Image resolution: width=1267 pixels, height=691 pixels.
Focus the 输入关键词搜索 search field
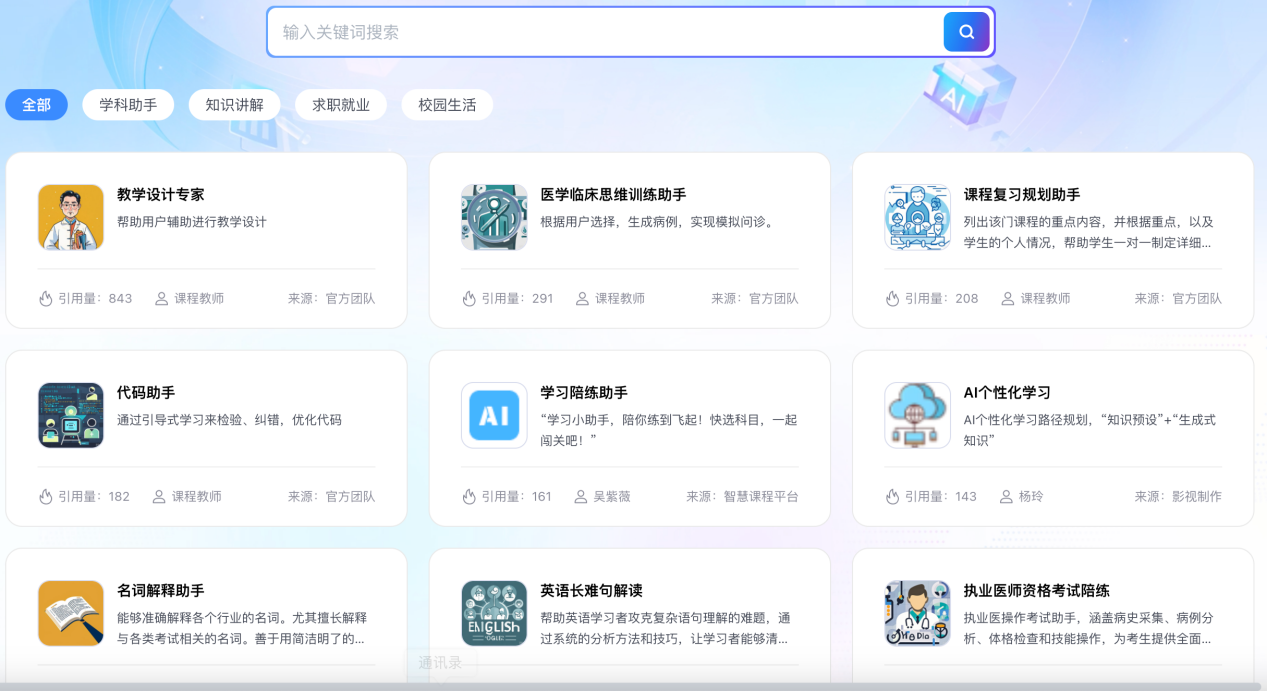coord(600,32)
